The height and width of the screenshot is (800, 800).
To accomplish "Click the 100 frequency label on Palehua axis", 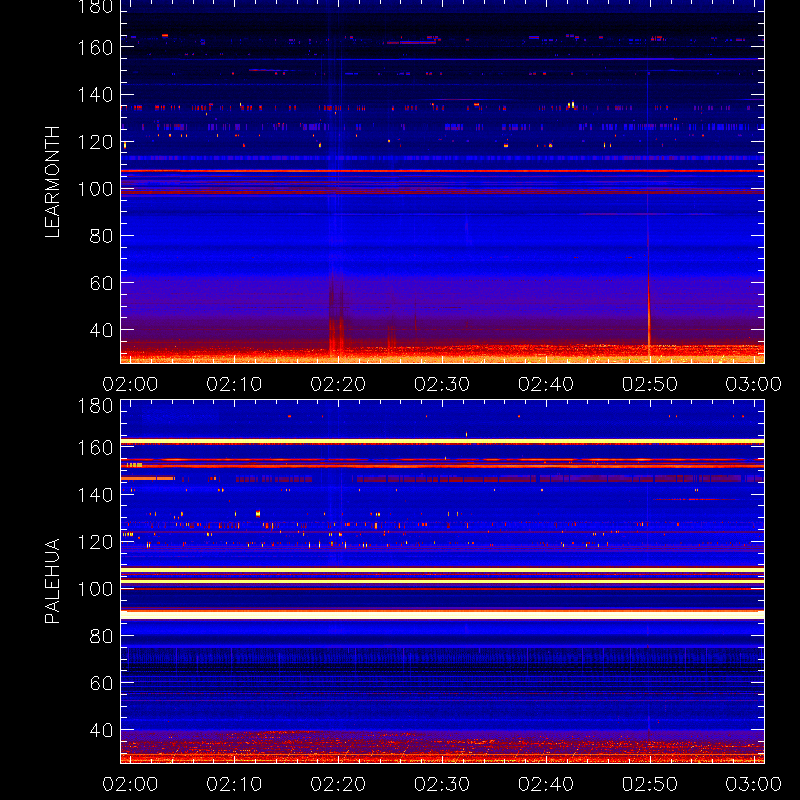I will point(95,589).
